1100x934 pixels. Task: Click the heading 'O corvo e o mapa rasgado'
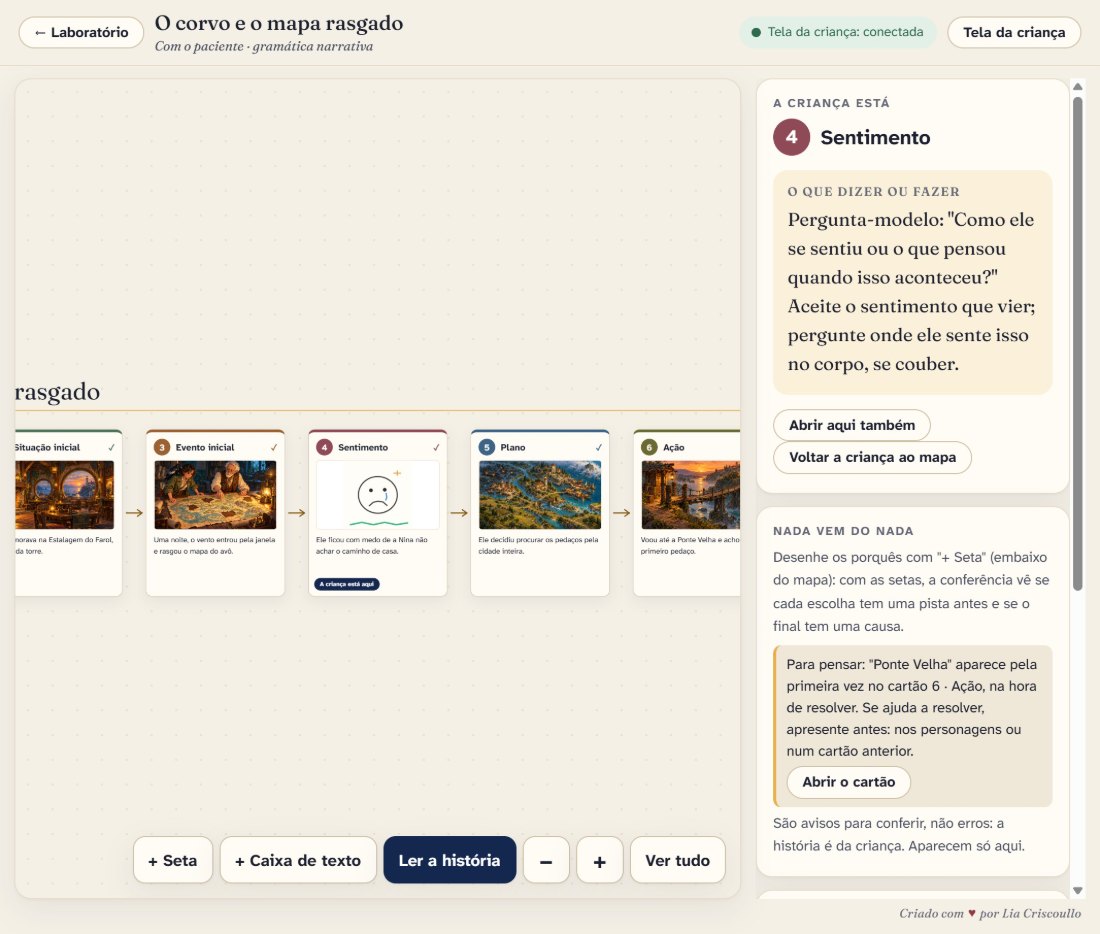coord(279,23)
